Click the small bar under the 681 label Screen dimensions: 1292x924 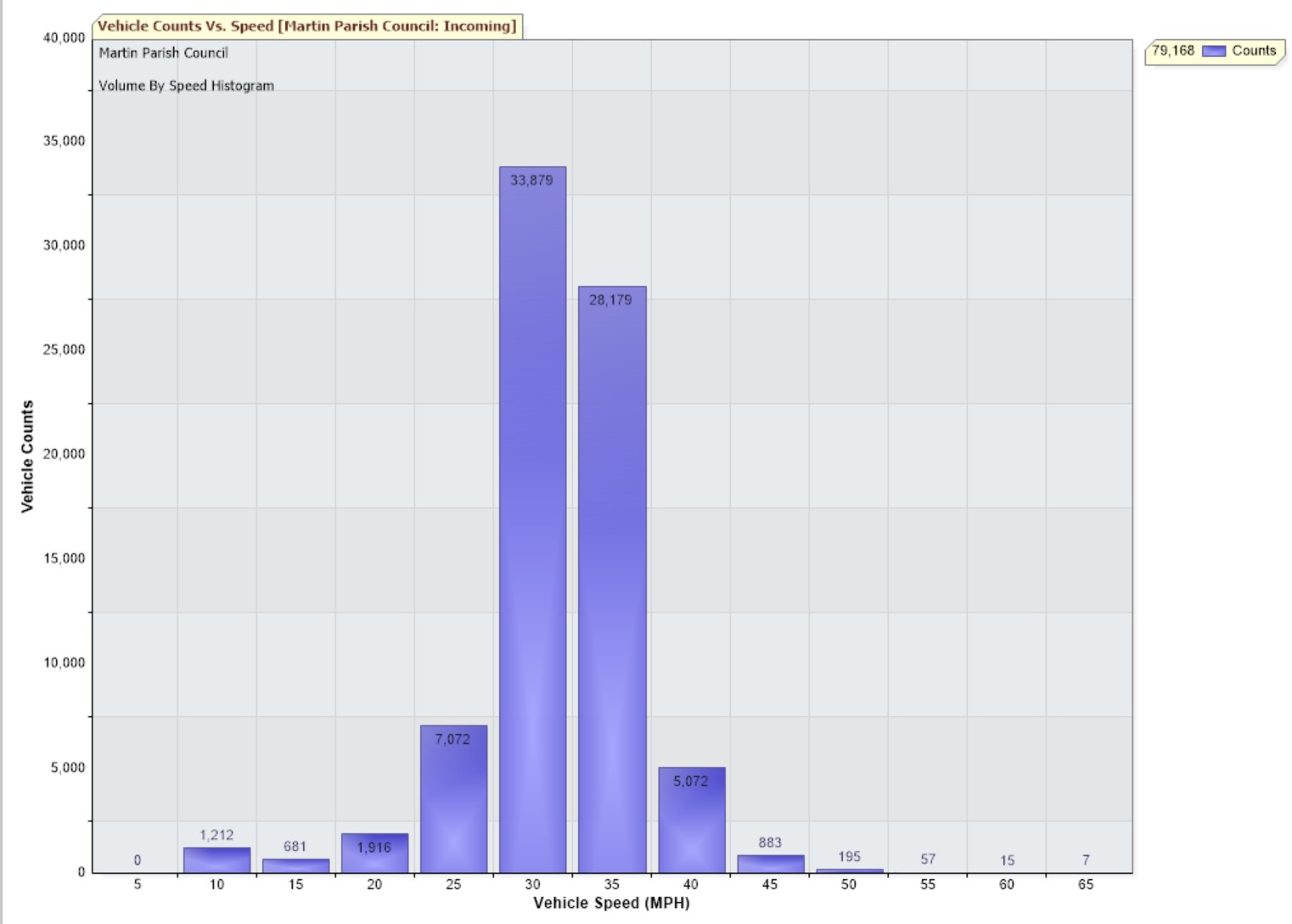pyautogui.click(x=295, y=865)
